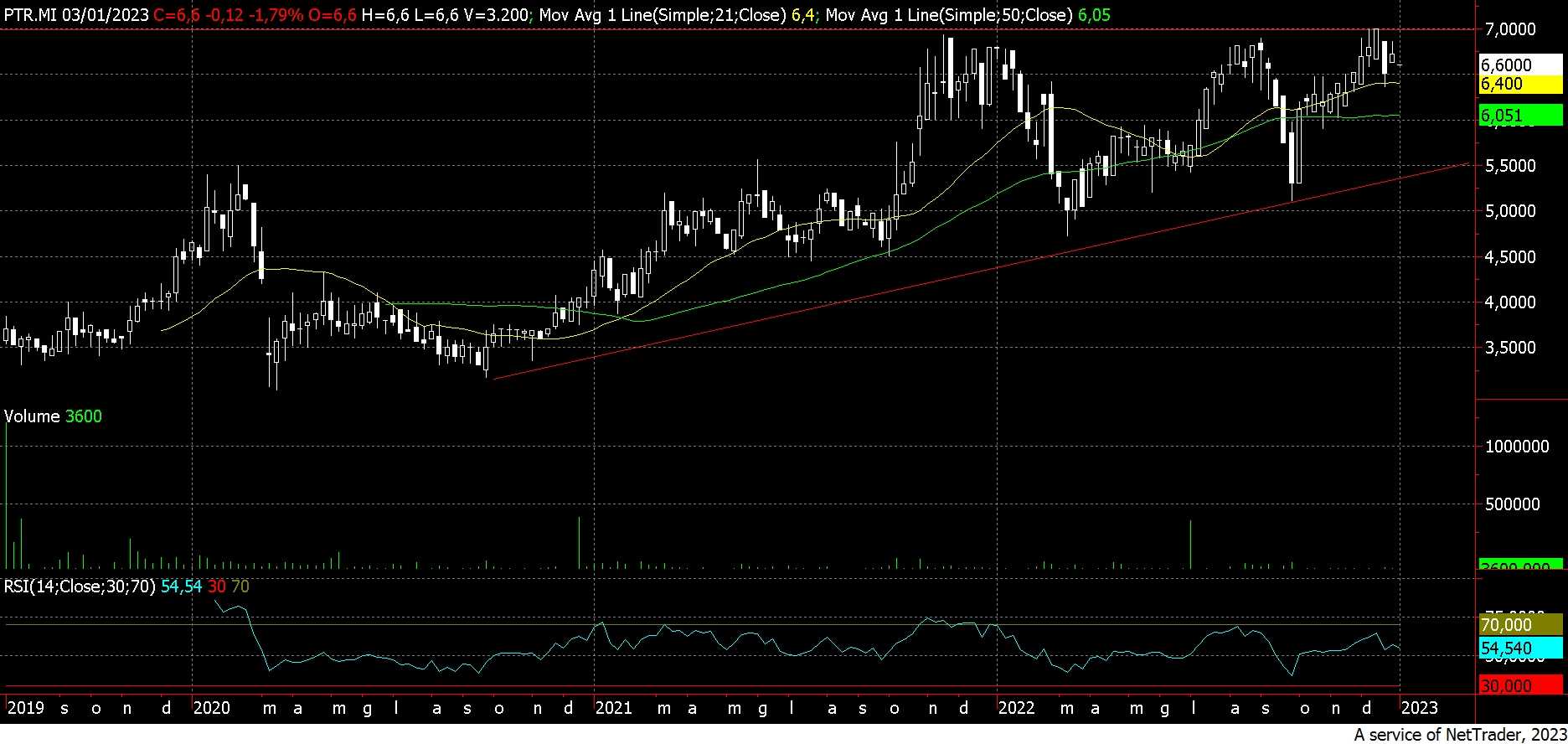Select the green 3600 volume value

click(83, 416)
